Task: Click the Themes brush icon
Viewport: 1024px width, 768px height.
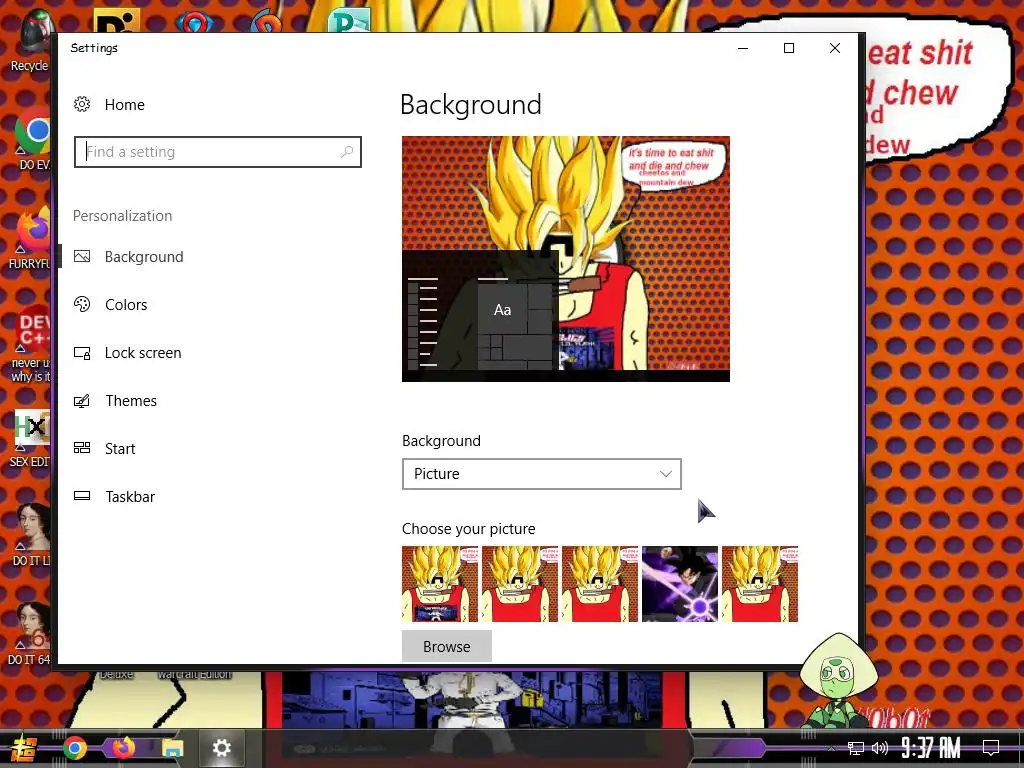Action: pyautogui.click(x=82, y=401)
